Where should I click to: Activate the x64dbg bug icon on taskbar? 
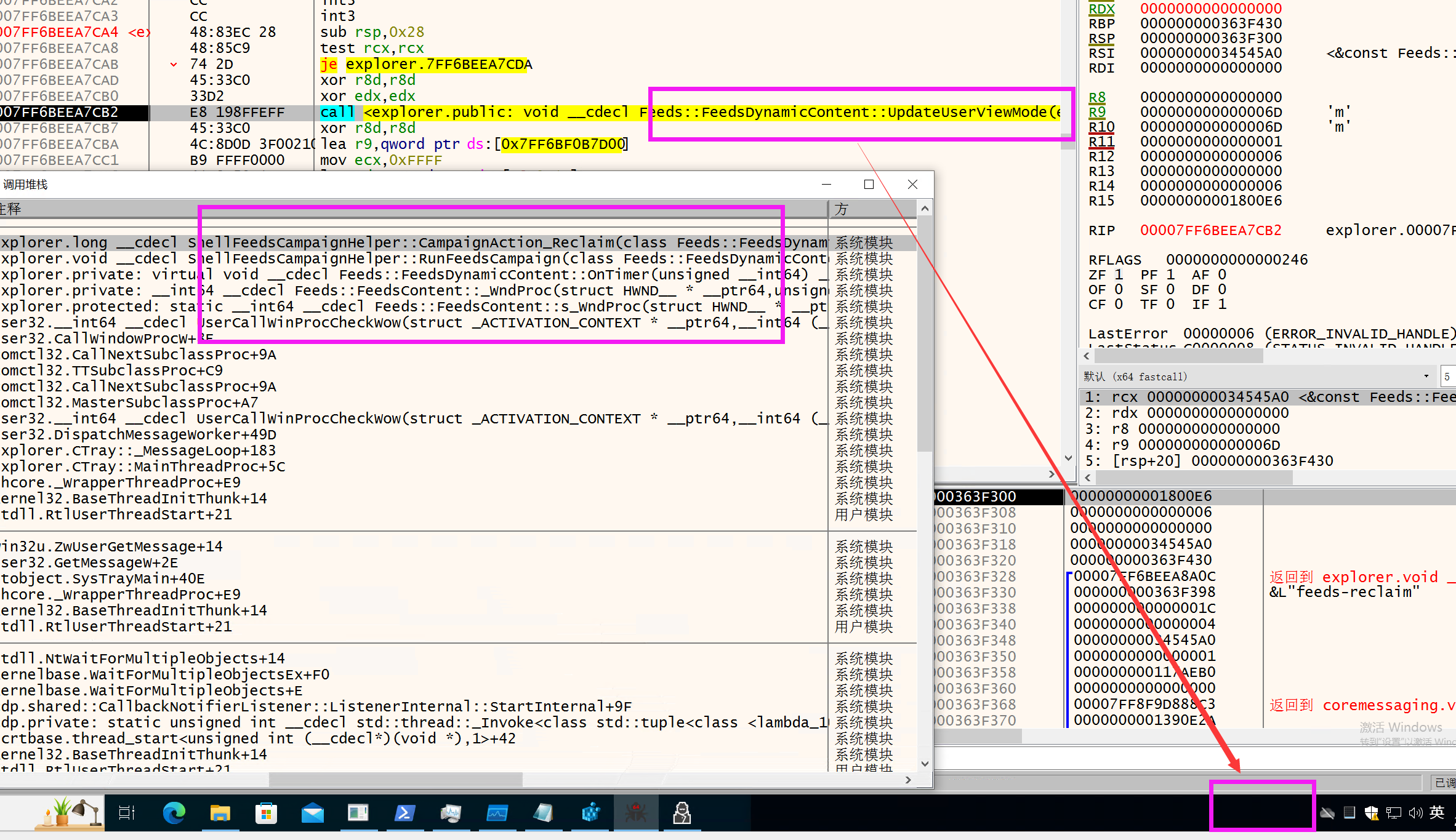(636, 814)
